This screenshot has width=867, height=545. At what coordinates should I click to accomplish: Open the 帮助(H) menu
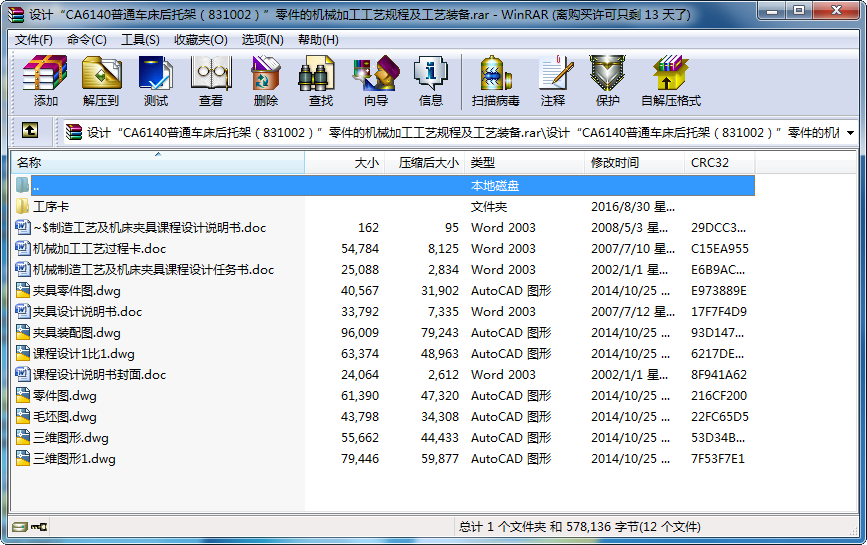pyautogui.click(x=318, y=40)
